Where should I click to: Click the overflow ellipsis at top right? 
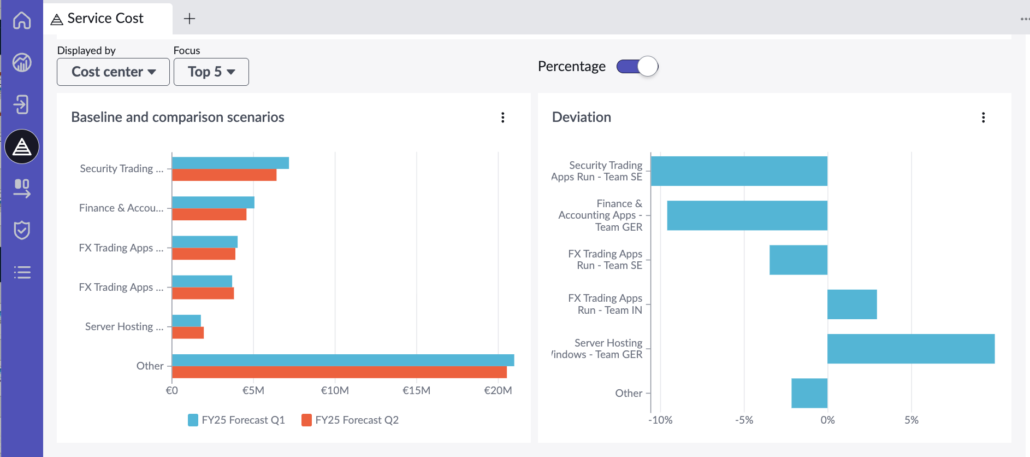coord(1023,18)
